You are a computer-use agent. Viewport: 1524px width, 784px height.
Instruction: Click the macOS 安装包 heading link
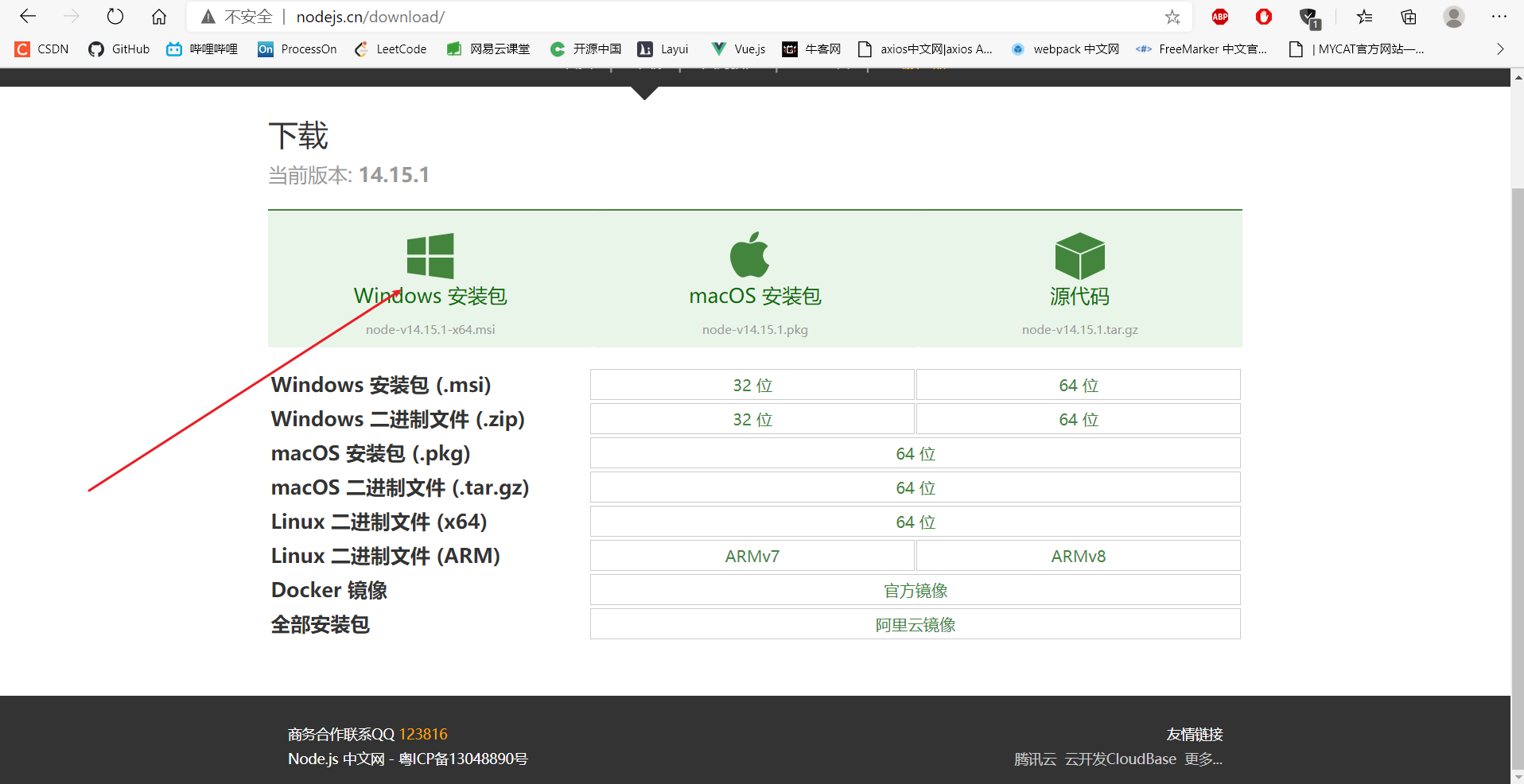(755, 296)
